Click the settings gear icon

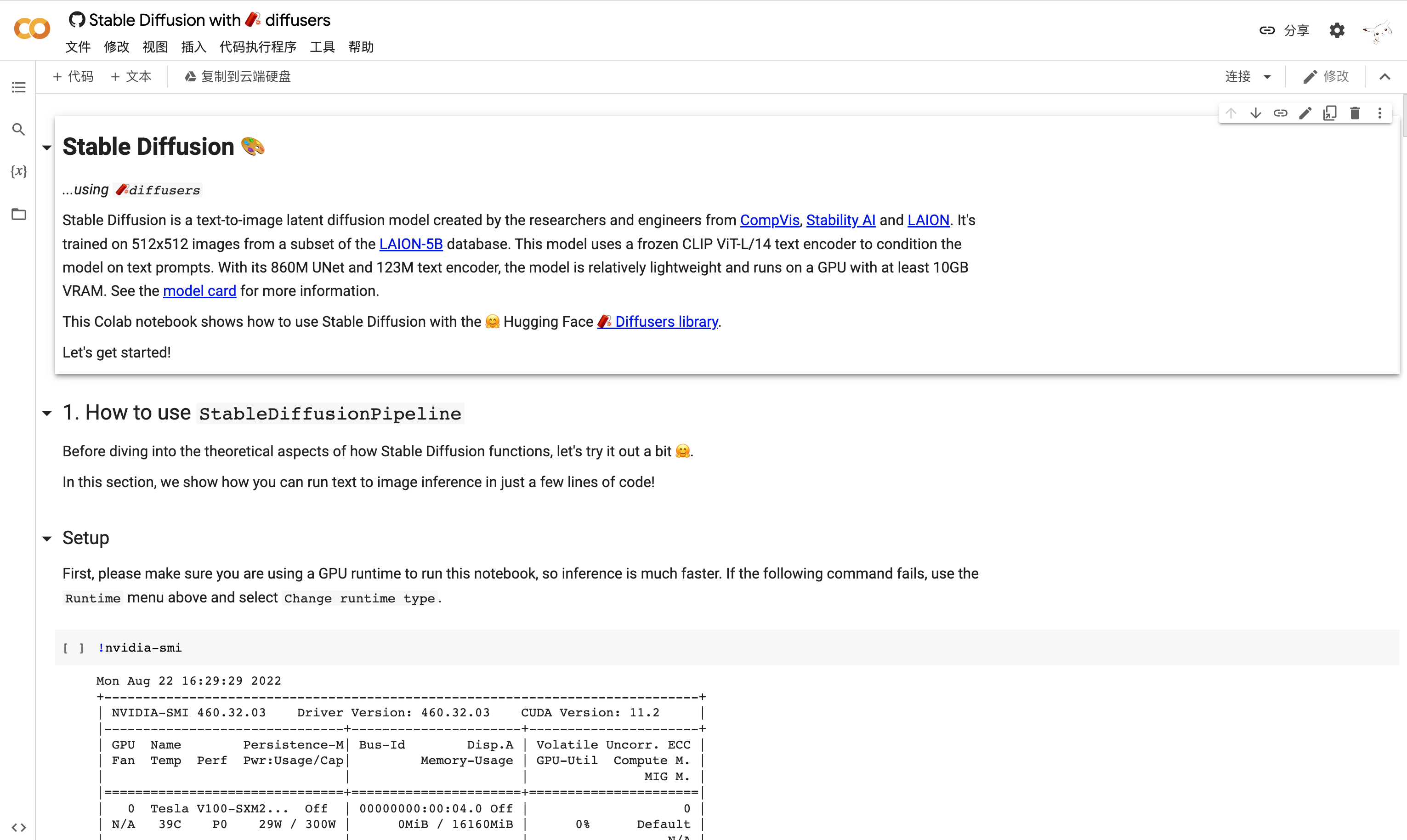click(x=1338, y=30)
